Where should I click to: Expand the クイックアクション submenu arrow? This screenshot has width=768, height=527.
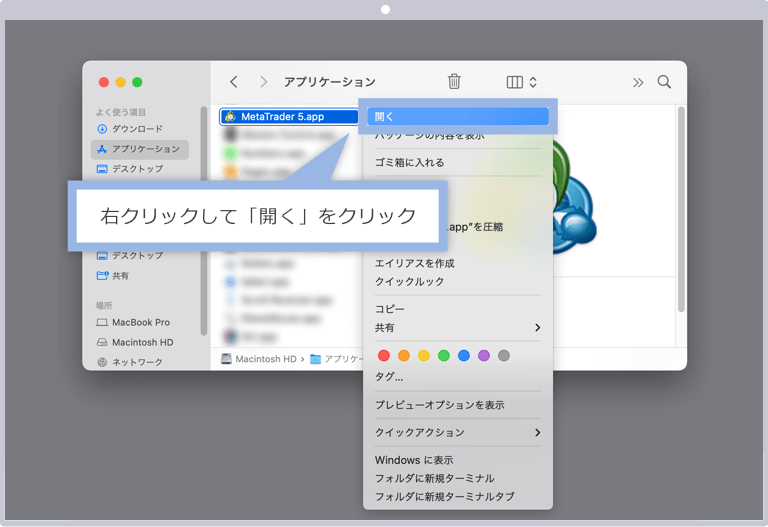pyautogui.click(x=538, y=432)
